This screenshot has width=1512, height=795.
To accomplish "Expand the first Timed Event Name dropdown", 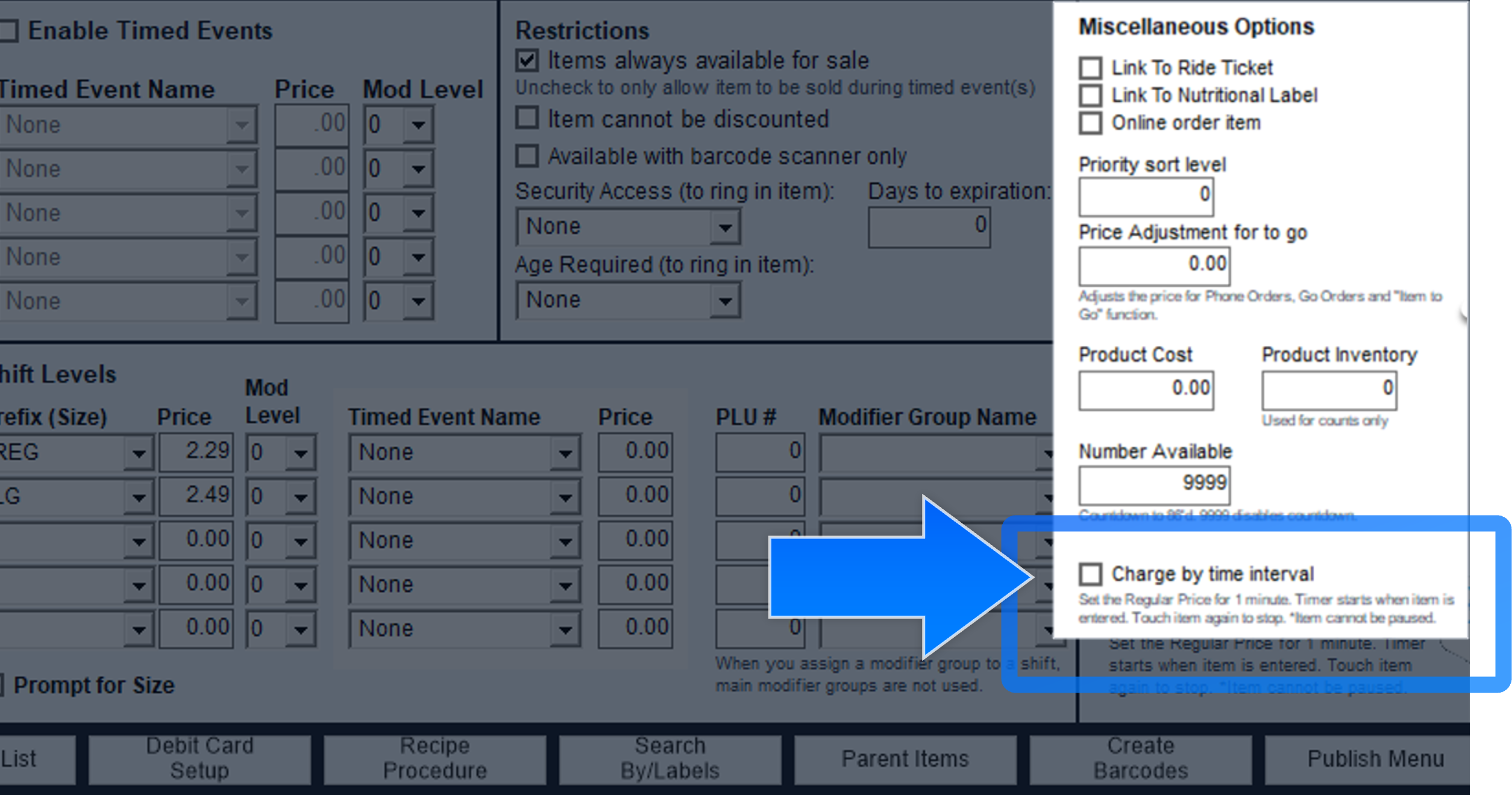I will [x=242, y=124].
